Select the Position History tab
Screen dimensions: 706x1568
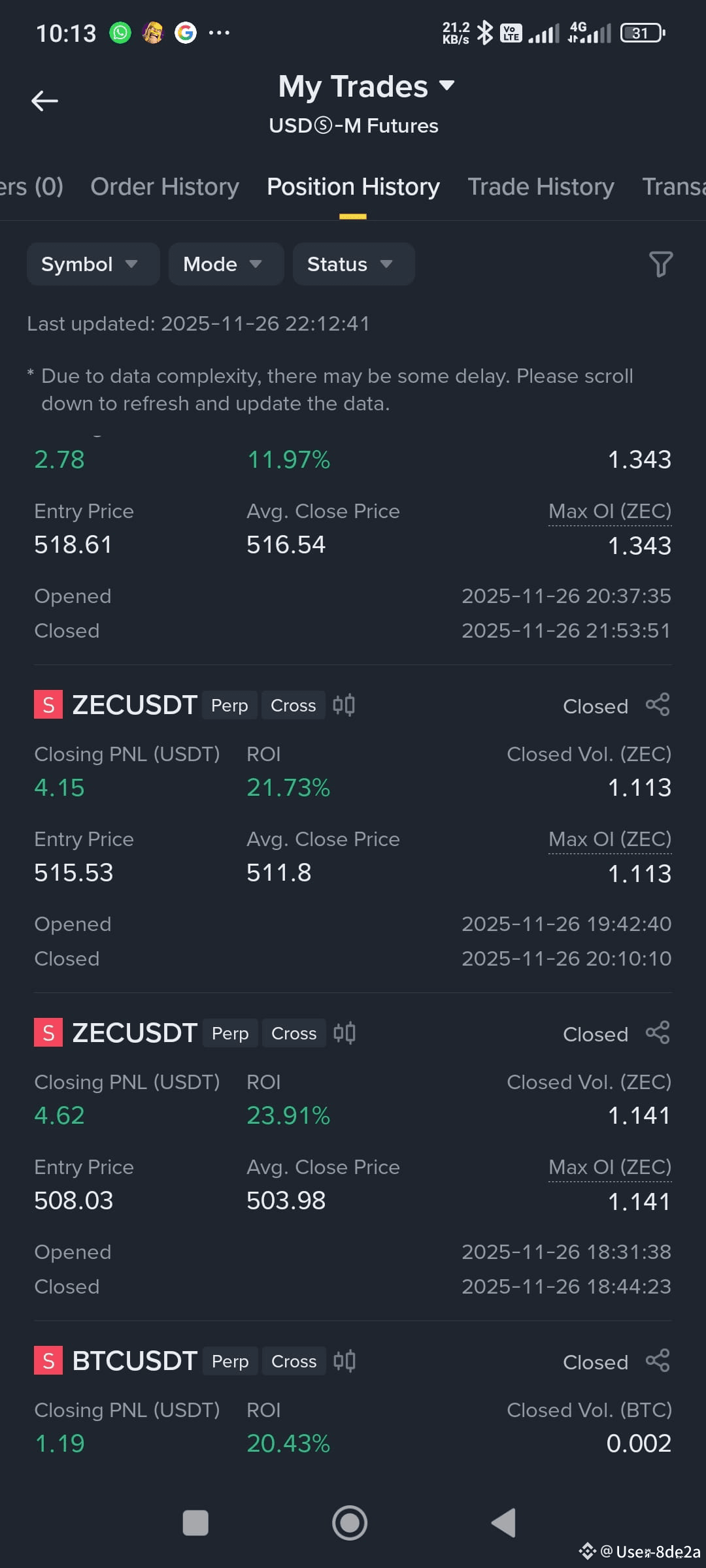pos(353,187)
